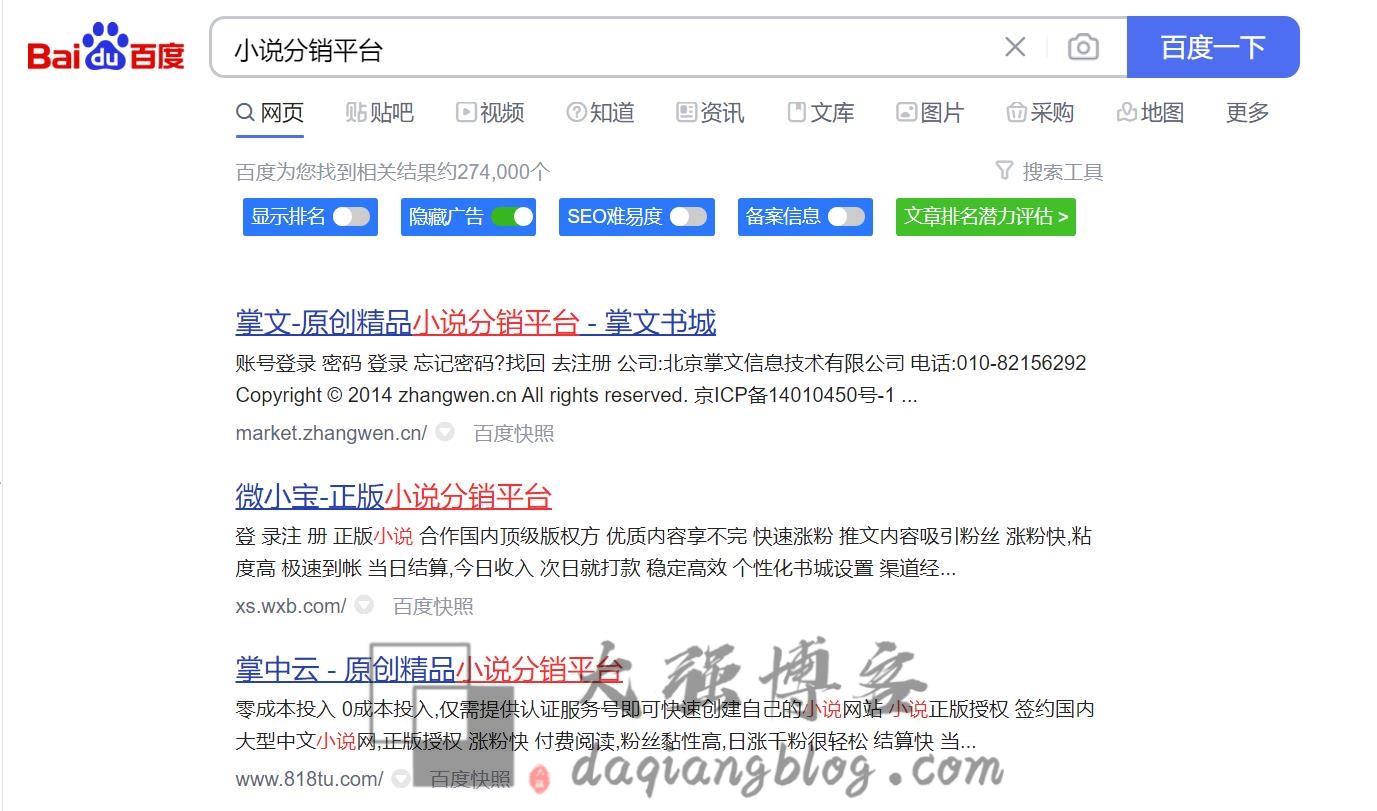Clear the search box with X icon
The width and height of the screenshot is (1377, 811).
pyautogui.click(x=1015, y=47)
